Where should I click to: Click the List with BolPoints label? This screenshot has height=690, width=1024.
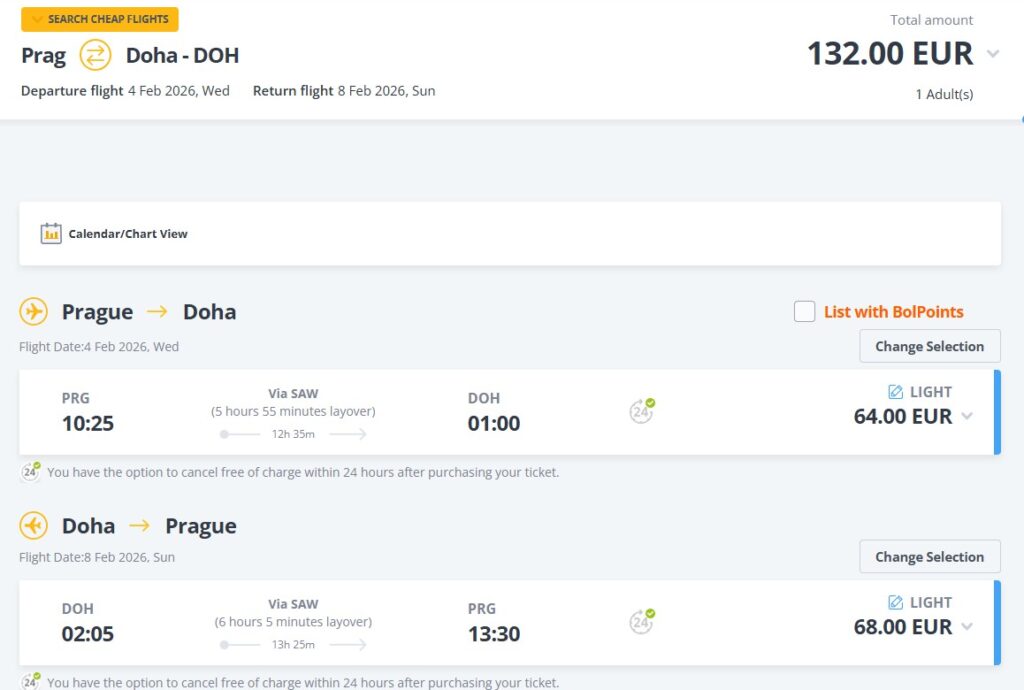893,312
